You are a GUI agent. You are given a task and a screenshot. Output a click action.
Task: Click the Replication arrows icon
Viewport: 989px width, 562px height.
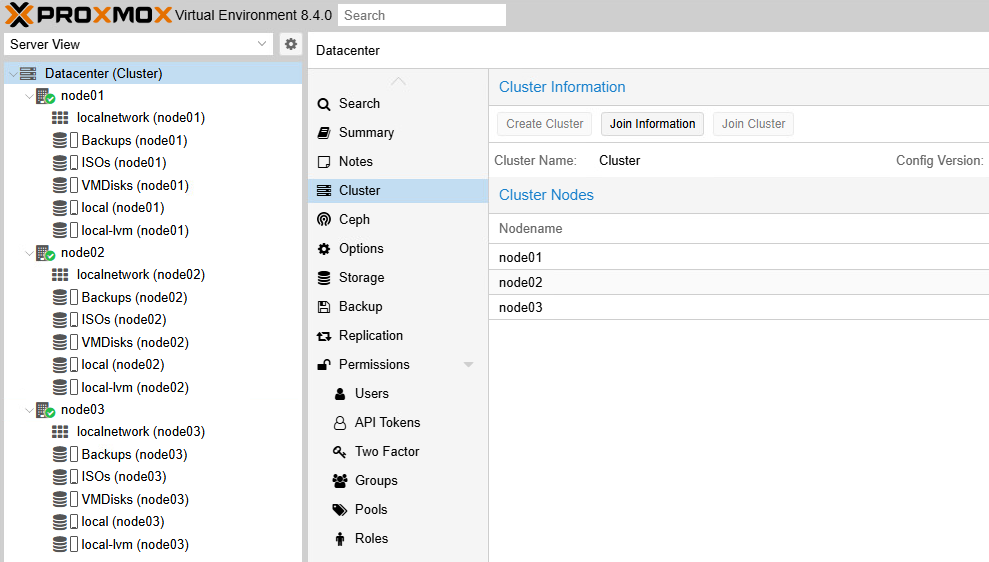[x=323, y=336]
